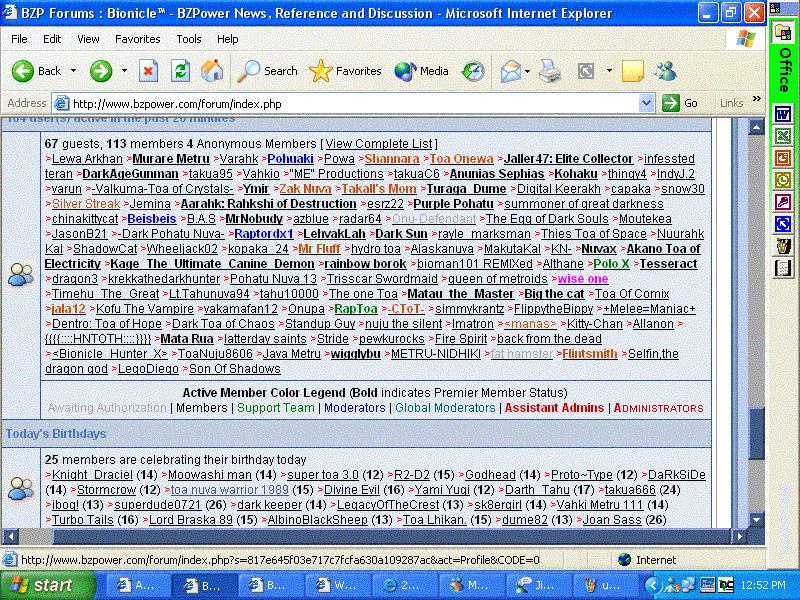800x600 pixels.
Task: Click the Windows Start button
Action: tap(40, 585)
